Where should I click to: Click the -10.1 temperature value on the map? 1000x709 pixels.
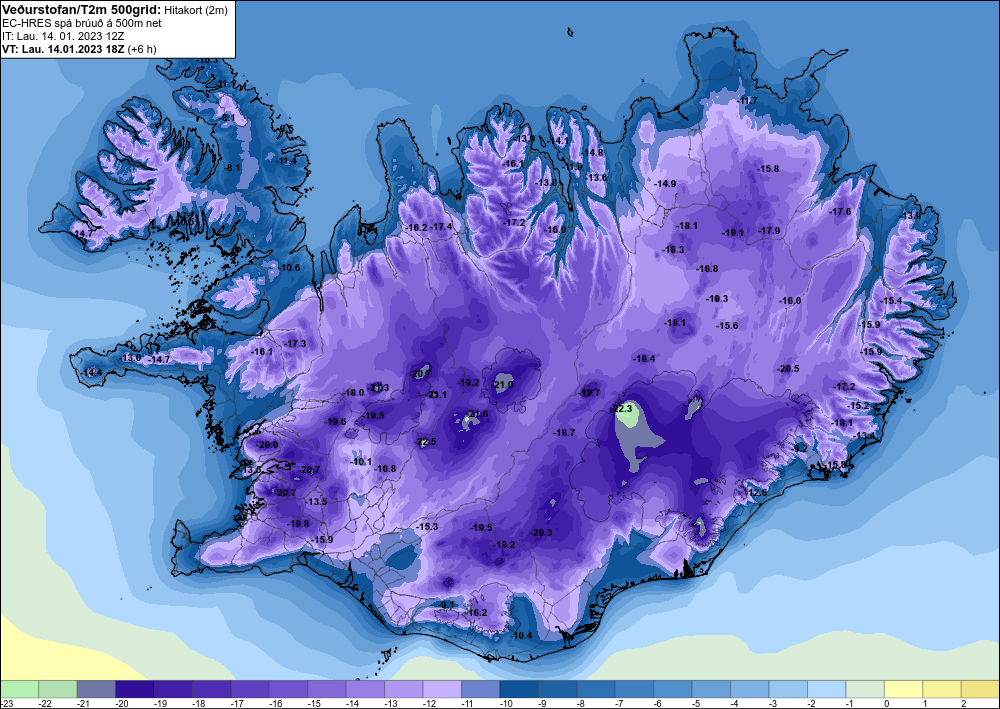pos(361,461)
